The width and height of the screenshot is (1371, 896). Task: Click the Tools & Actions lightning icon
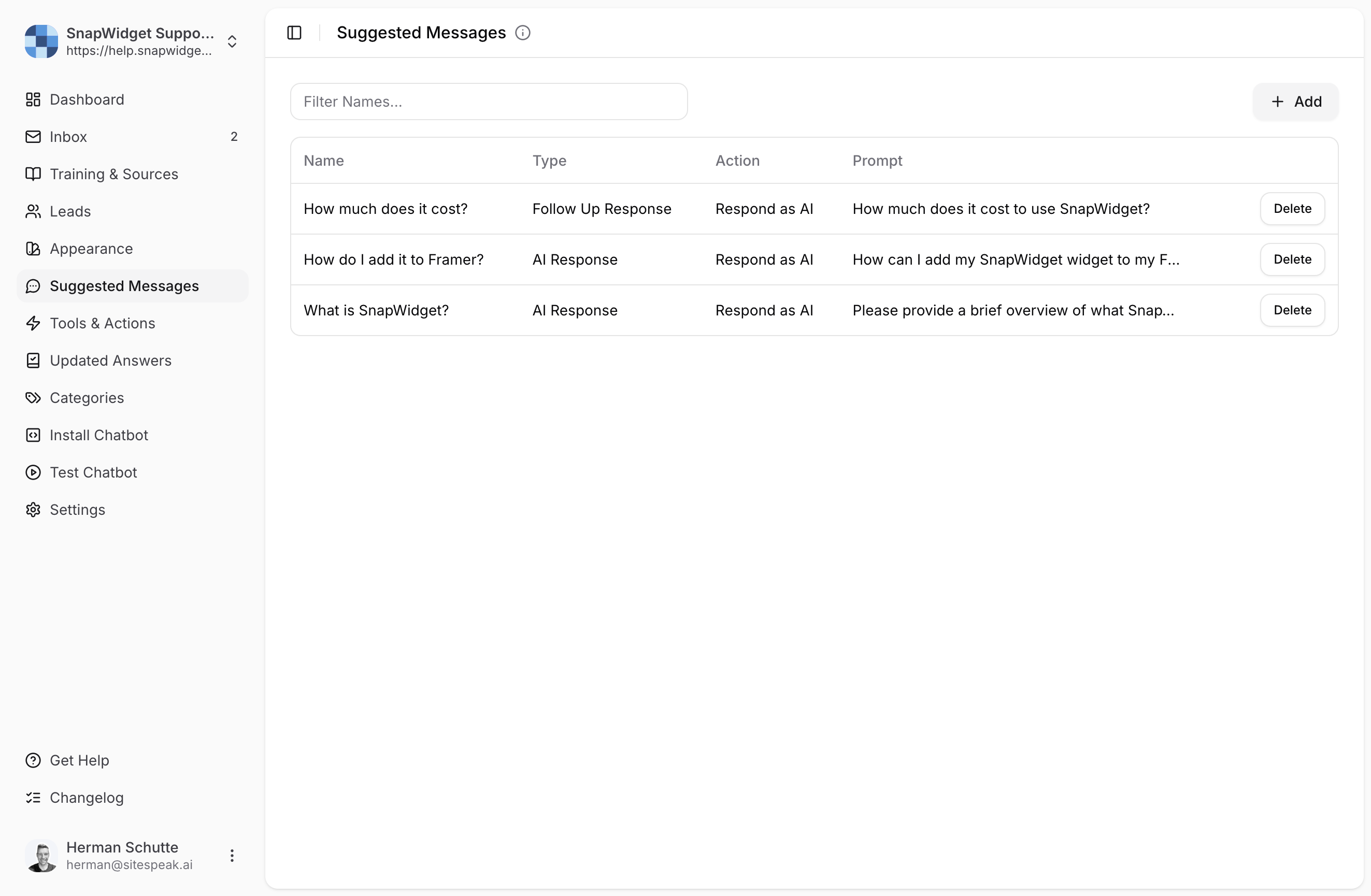(x=33, y=323)
